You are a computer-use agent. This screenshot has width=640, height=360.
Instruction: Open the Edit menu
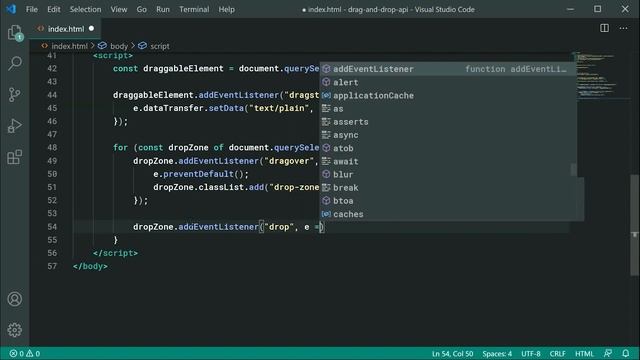pyautogui.click(x=53, y=9)
